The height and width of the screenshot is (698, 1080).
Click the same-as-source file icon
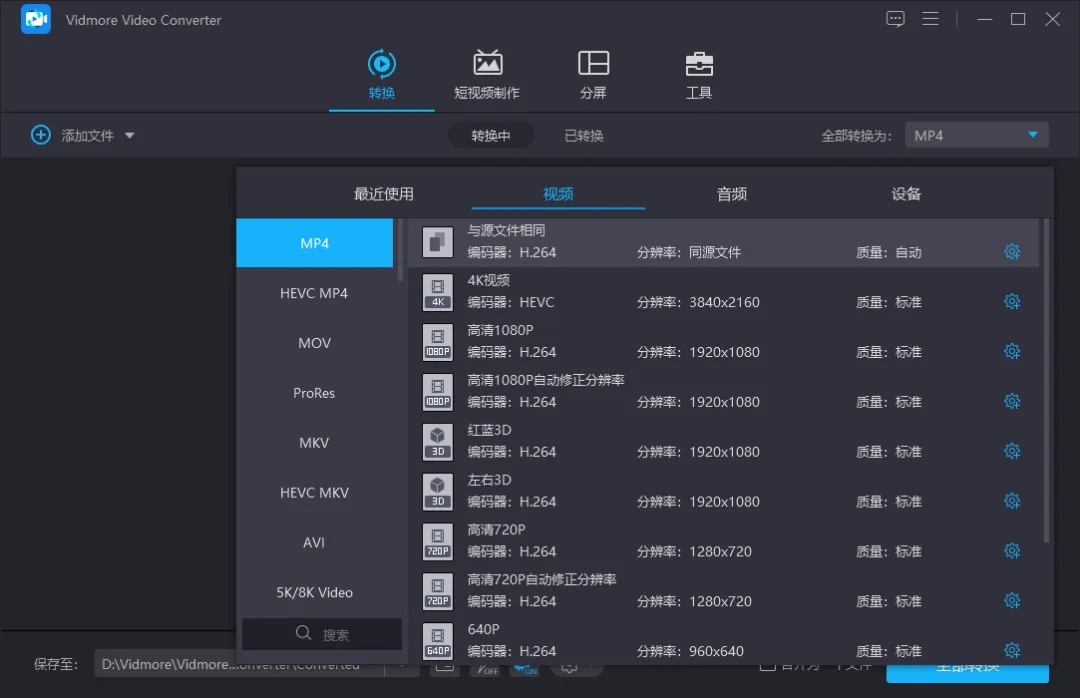point(437,242)
